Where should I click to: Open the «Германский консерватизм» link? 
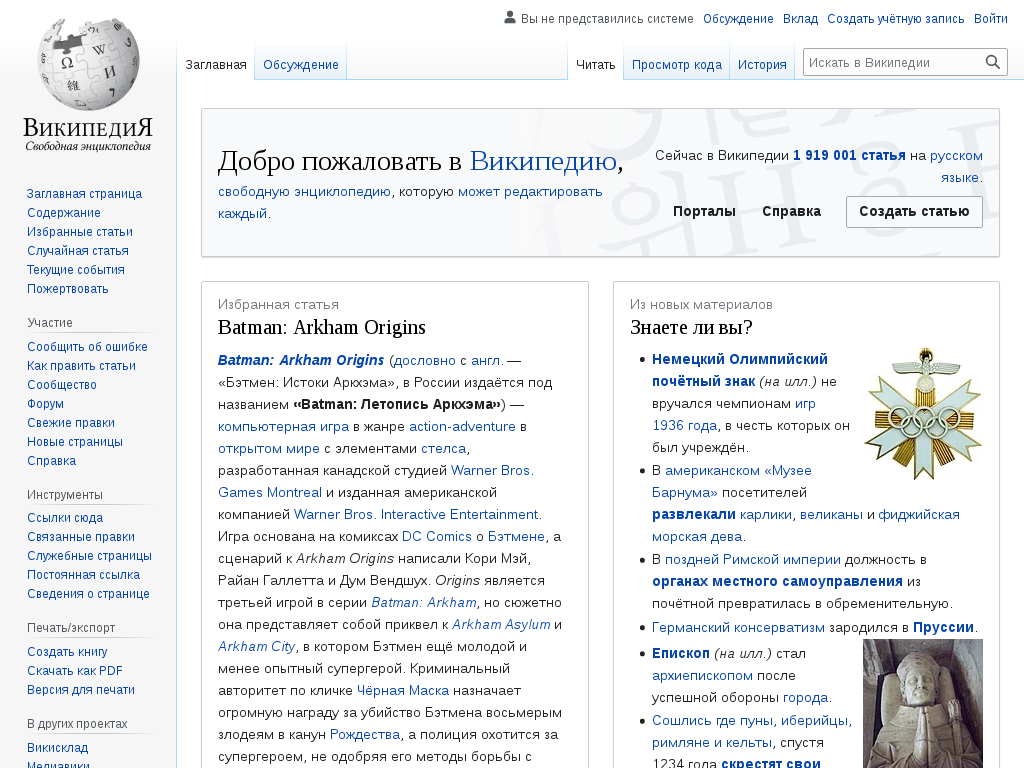pyautogui.click(x=738, y=628)
